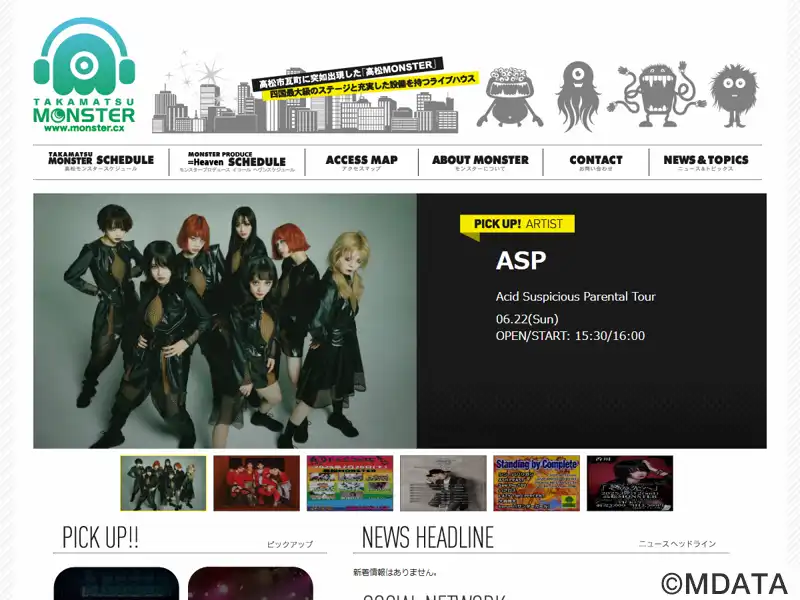Click the 06.22(Sun) date text
The width and height of the screenshot is (800, 600).
[x=527, y=319]
